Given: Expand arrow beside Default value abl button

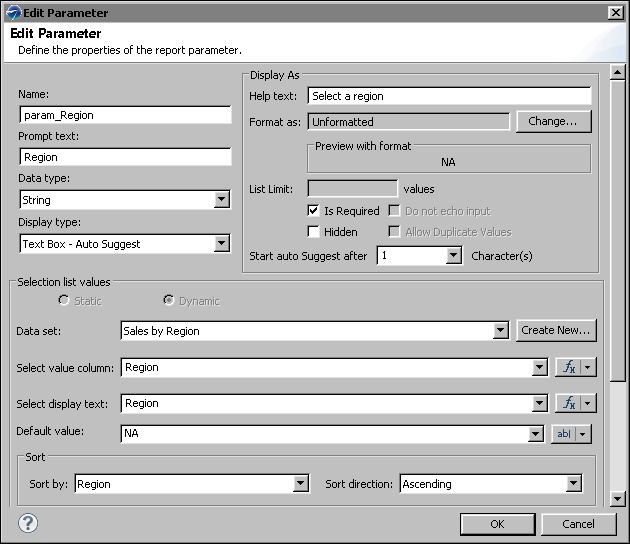Looking at the screenshot, I should 583,434.
